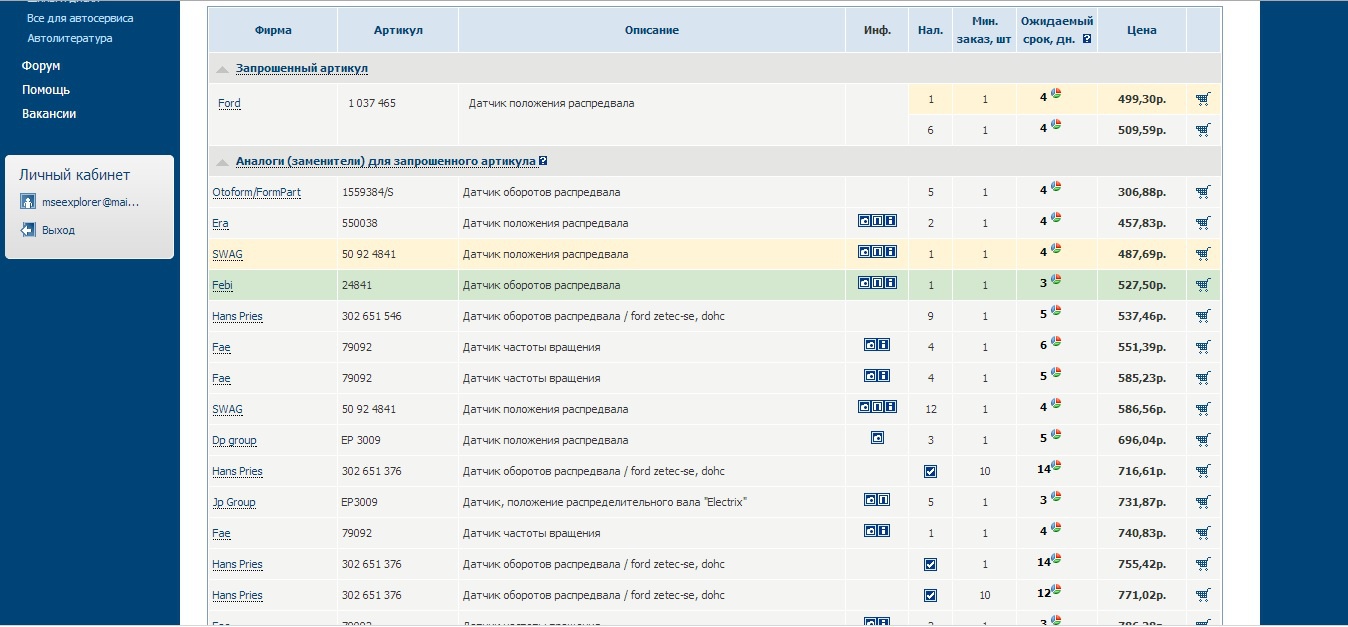The height and width of the screenshot is (627, 1348).
Task: Open the Ford brand link
Action: [x=229, y=103]
